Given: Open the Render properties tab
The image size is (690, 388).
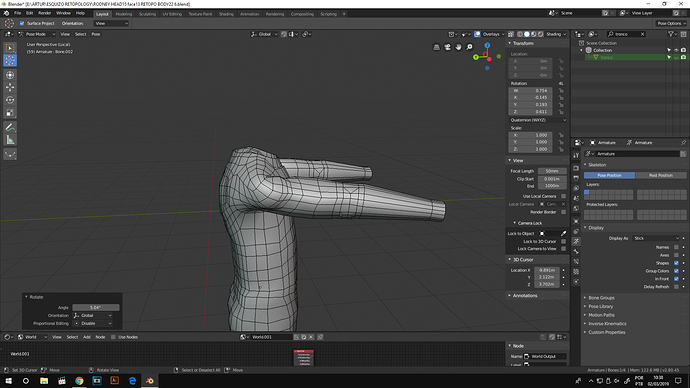Looking at the screenshot, I should click(576, 168).
